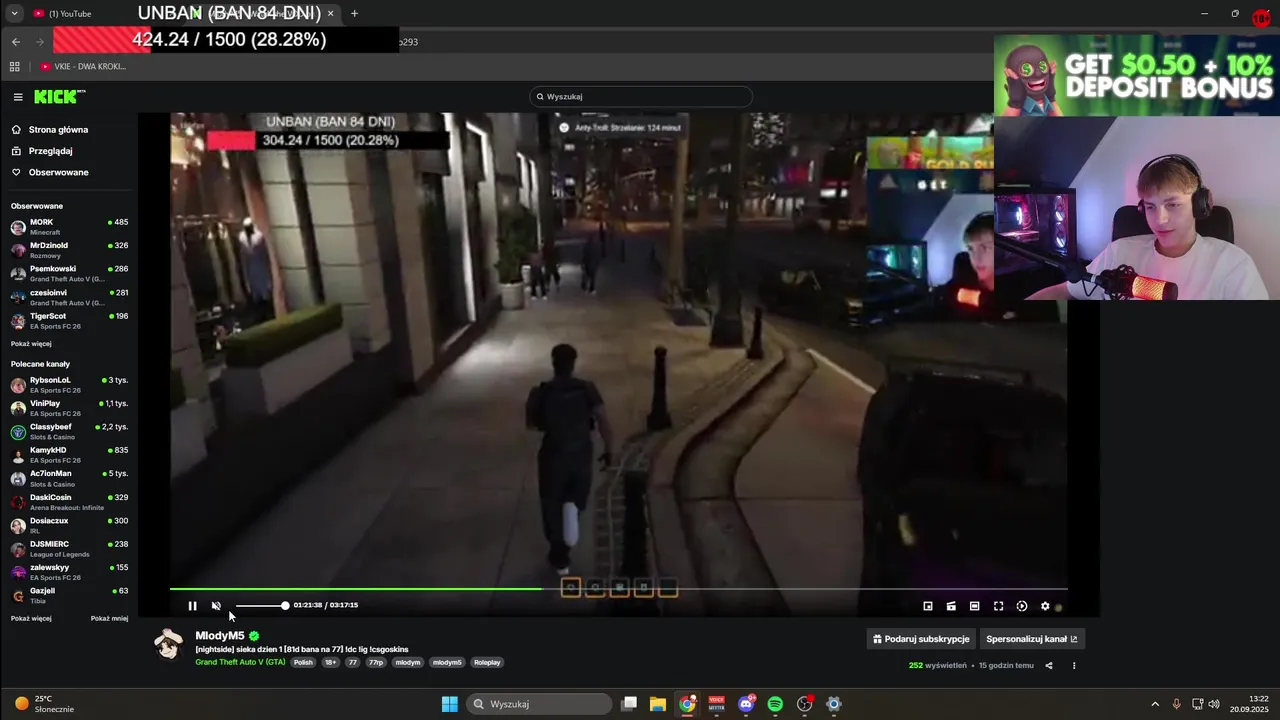Image resolution: width=1280 pixels, height=720 pixels.
Task: Open the browser apps grid icon
Action: [14, 67]
